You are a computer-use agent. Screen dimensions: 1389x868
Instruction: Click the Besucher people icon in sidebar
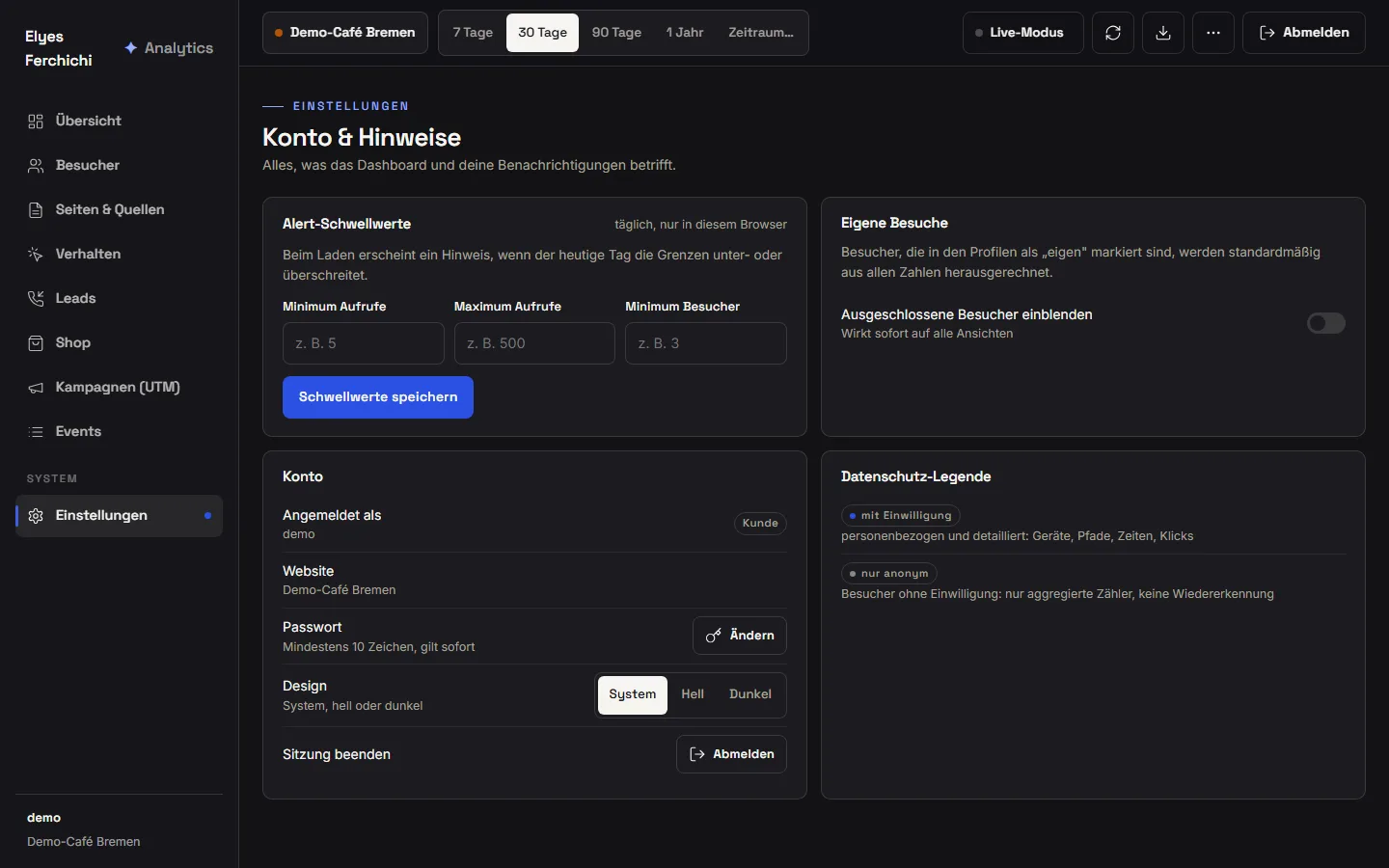point(36,166)
